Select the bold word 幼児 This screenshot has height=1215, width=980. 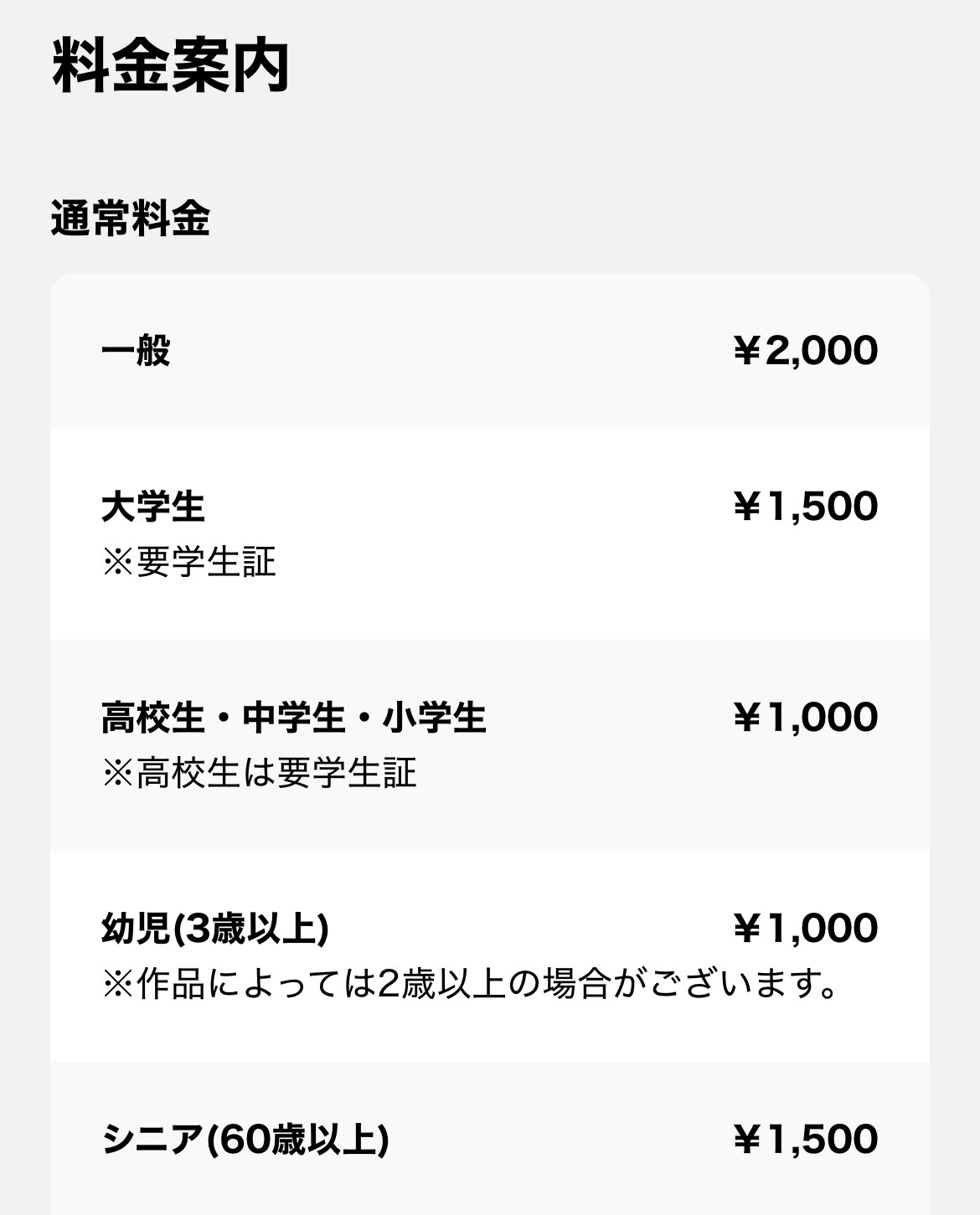tap(136, 929)
